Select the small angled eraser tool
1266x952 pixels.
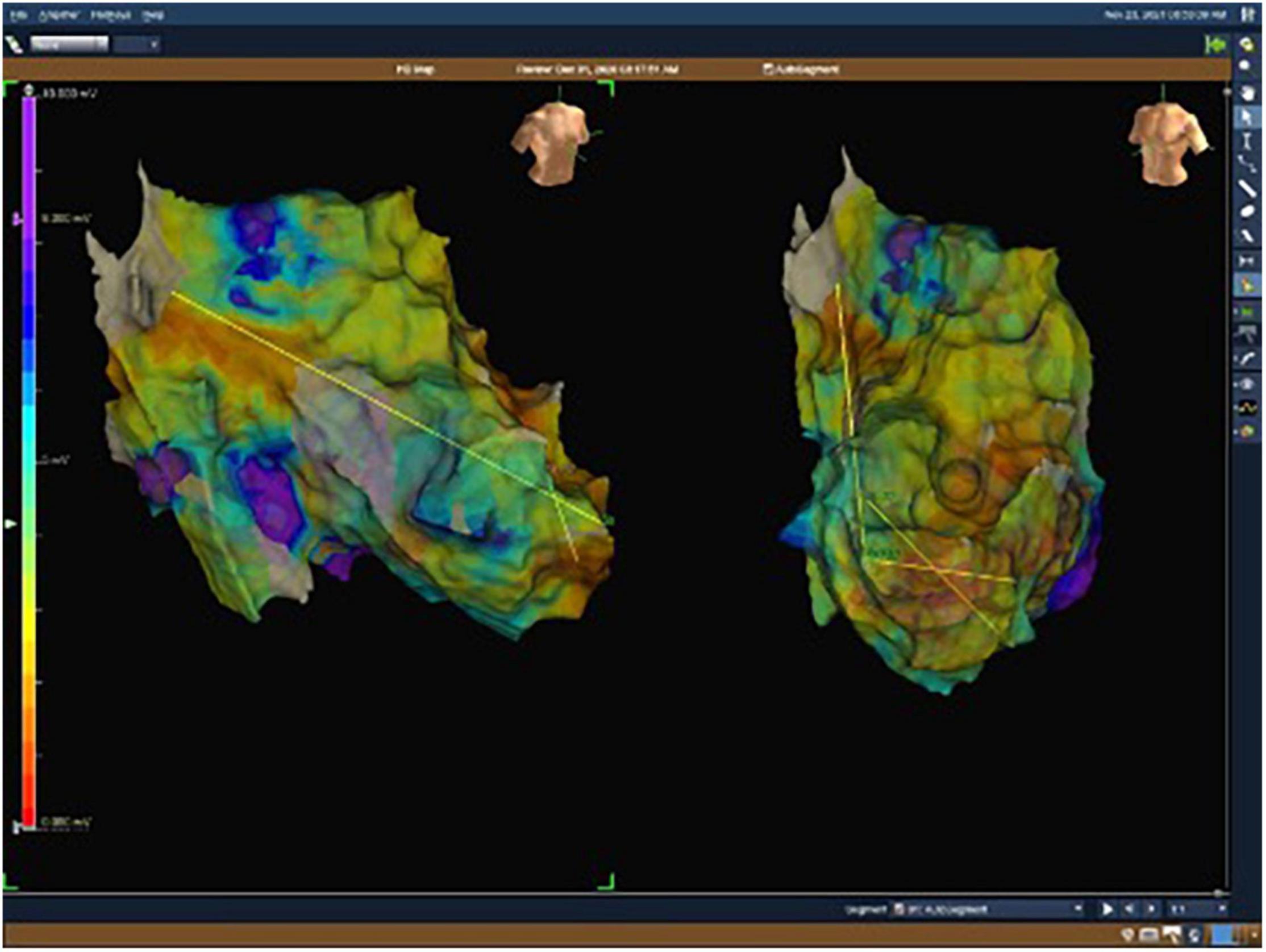click(1247, 235)
